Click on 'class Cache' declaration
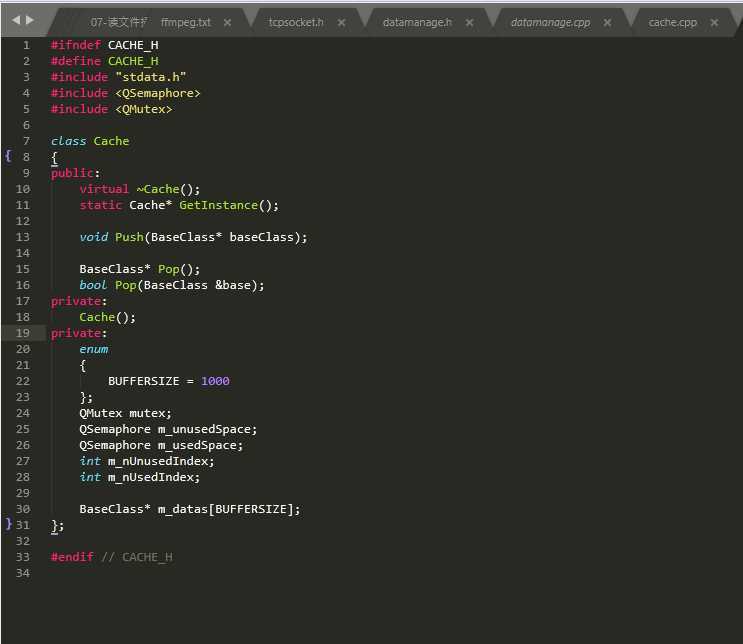The image size is (743, 644). (90, 141)
